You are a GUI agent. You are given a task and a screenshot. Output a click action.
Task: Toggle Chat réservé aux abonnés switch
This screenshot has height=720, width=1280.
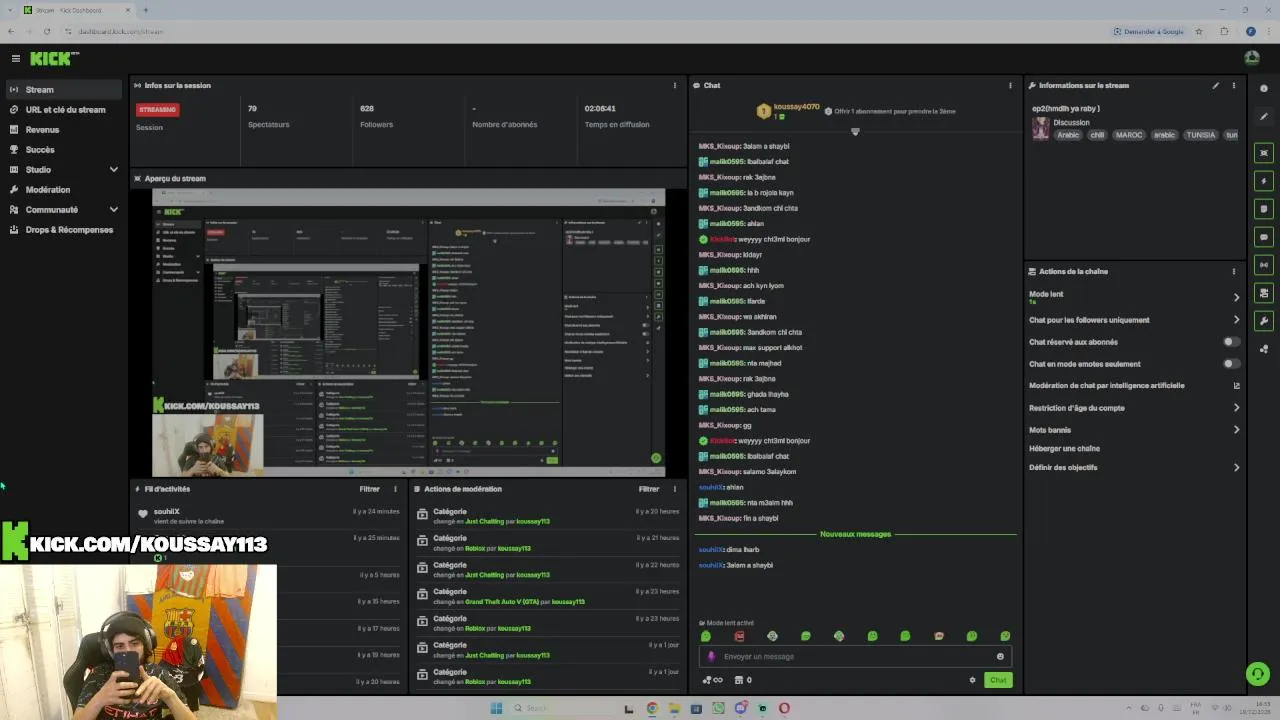[x=1231, y=342]
